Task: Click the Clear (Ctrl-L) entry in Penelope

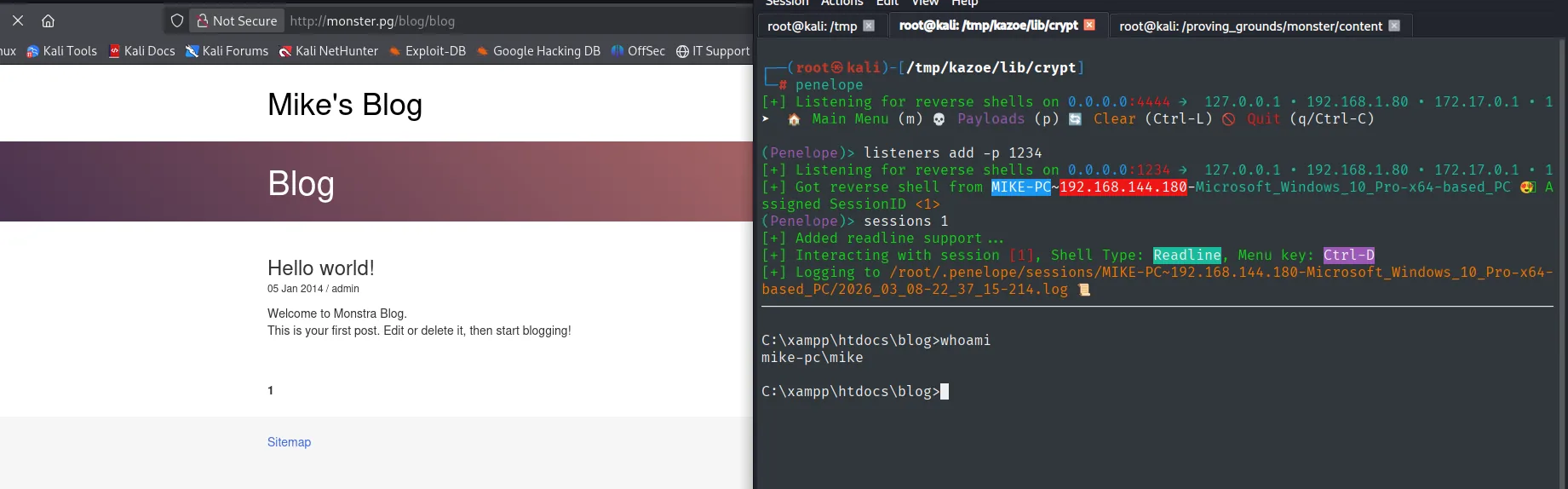Action: (1153, 119)
